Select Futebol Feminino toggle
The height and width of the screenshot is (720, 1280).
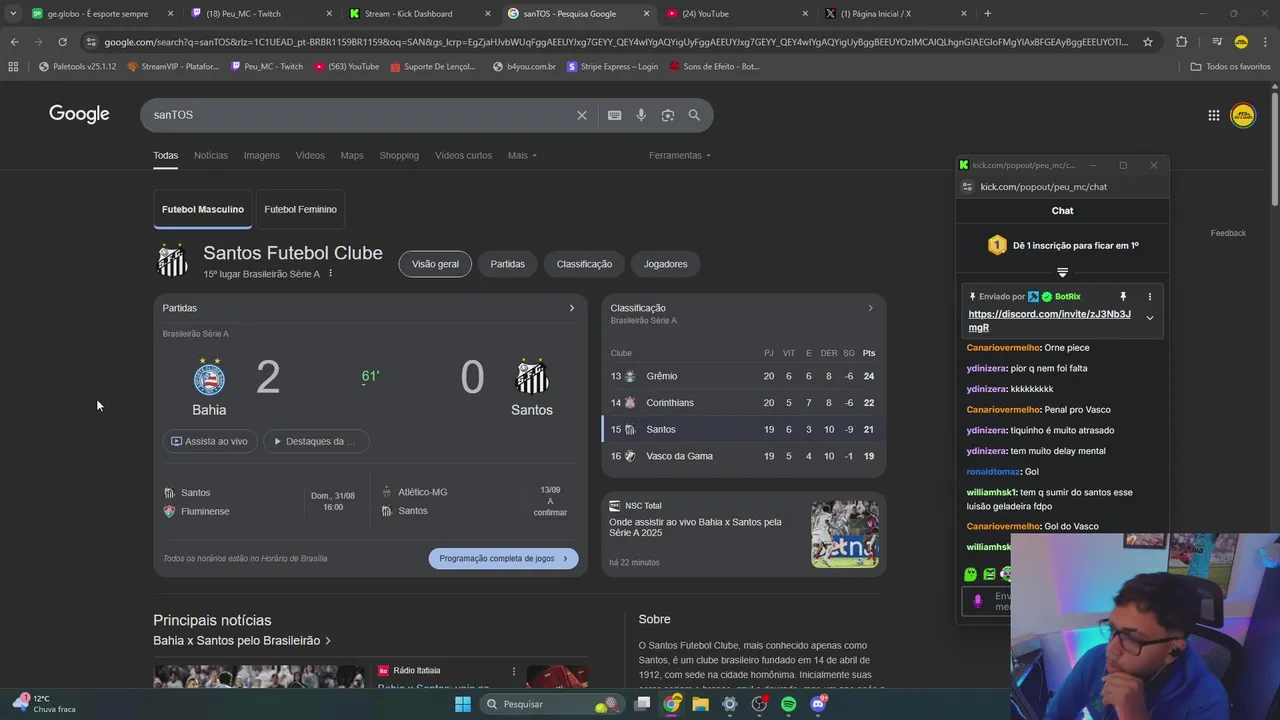tap(300, 210)
